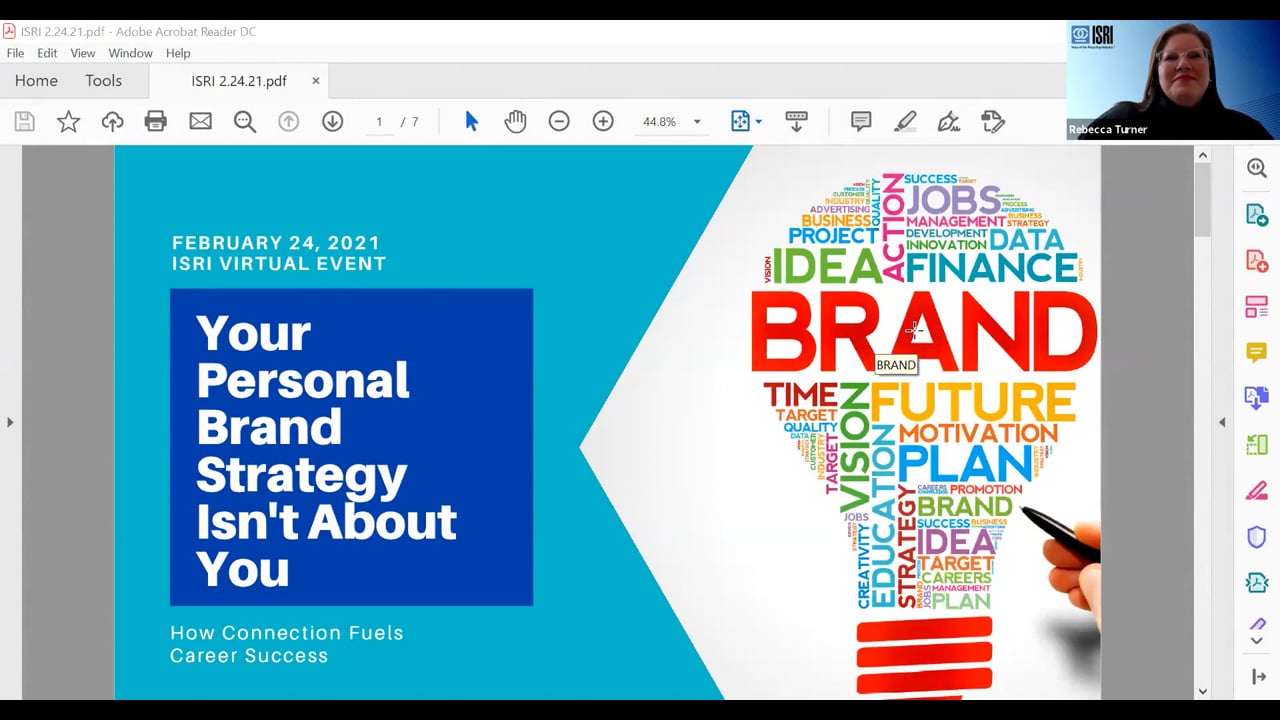Go to next page arrow

click(332, 122)
